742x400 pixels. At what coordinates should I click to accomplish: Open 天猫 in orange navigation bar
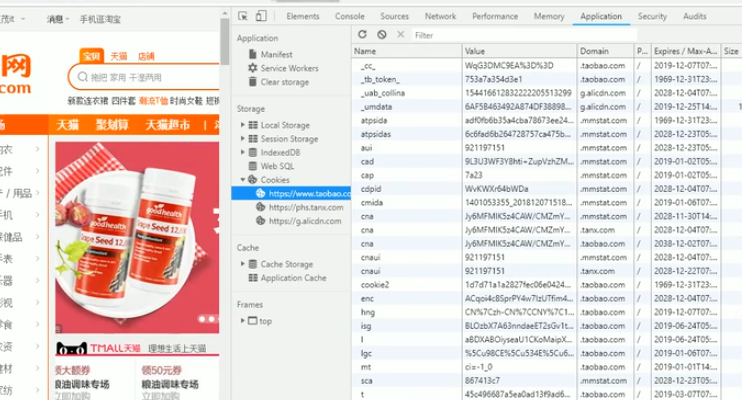(67, 125)
